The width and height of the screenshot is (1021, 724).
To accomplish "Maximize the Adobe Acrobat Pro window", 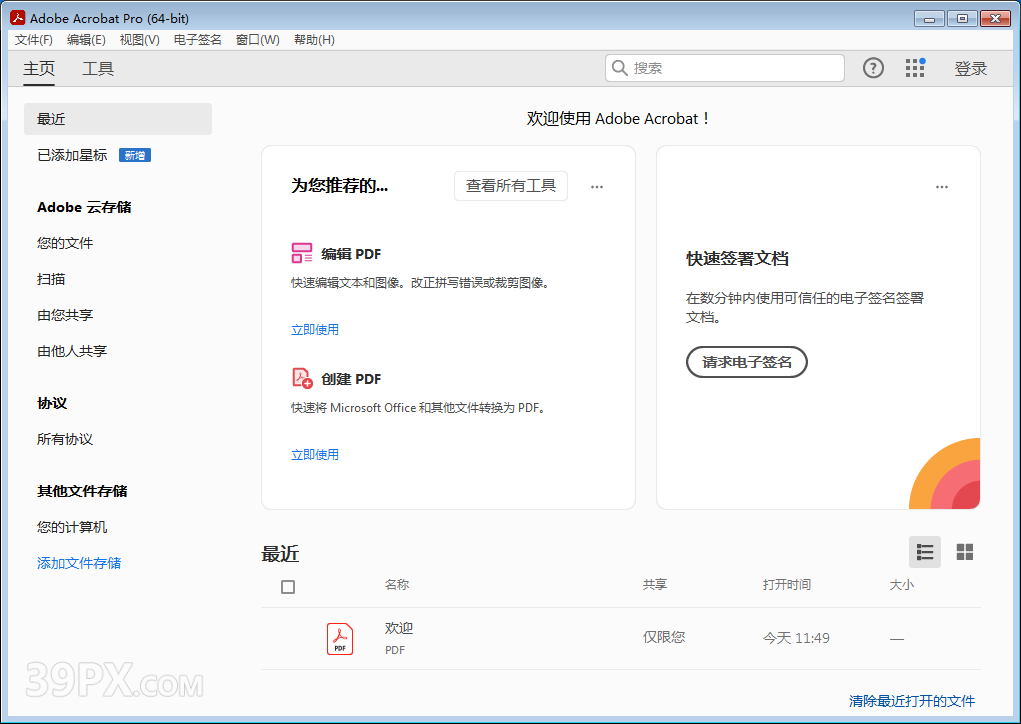I will pos(962,18).
